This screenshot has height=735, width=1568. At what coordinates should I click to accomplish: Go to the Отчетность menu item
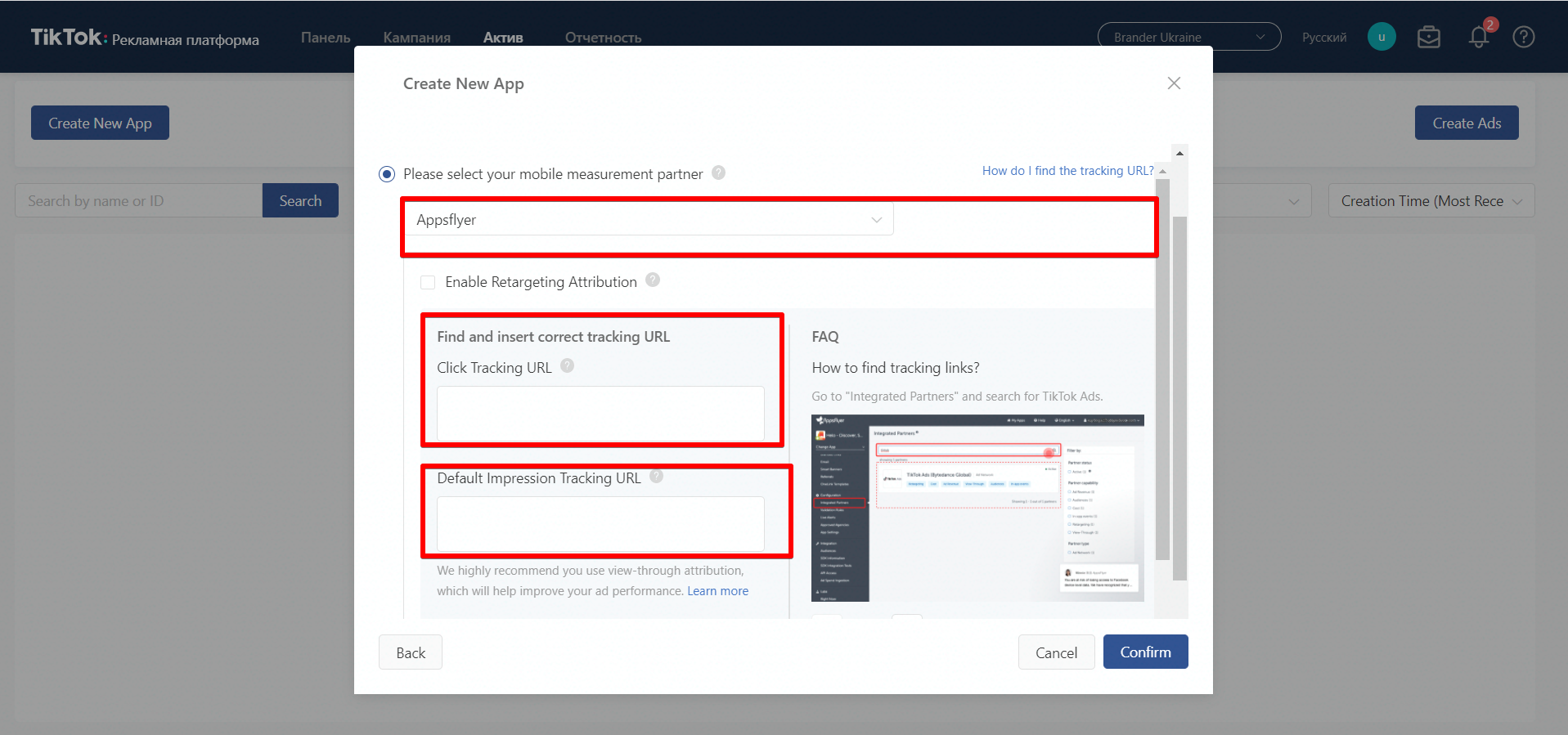(x=603, y=38)
